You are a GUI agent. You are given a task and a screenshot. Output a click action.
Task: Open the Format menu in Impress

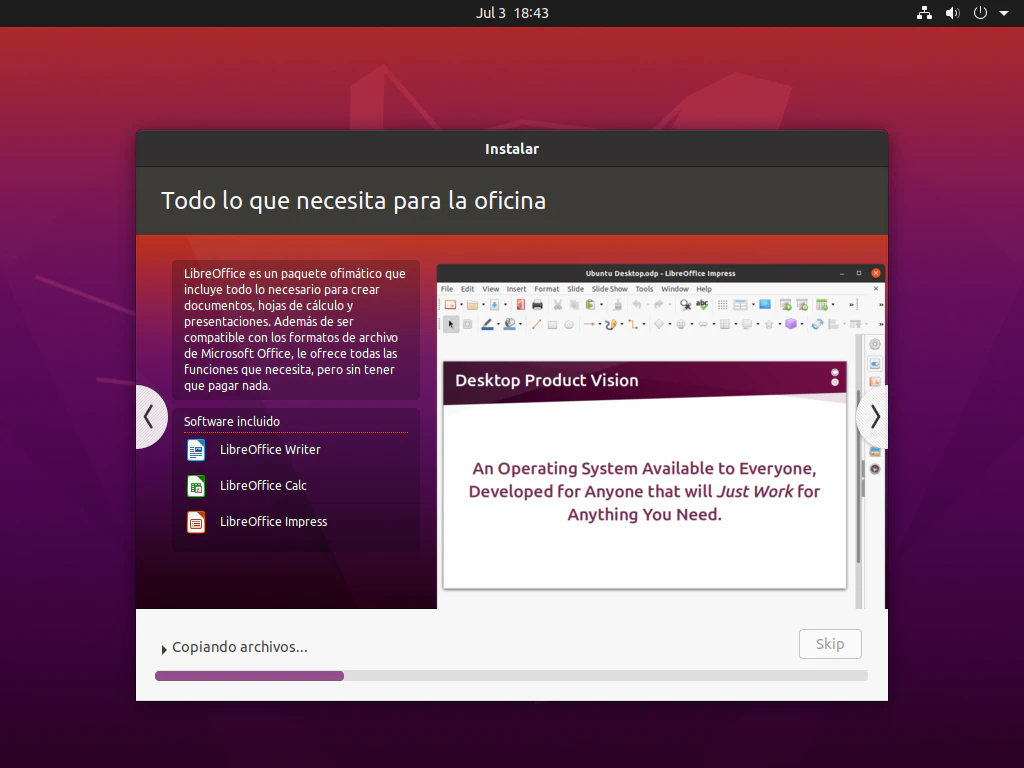(547, 289)
